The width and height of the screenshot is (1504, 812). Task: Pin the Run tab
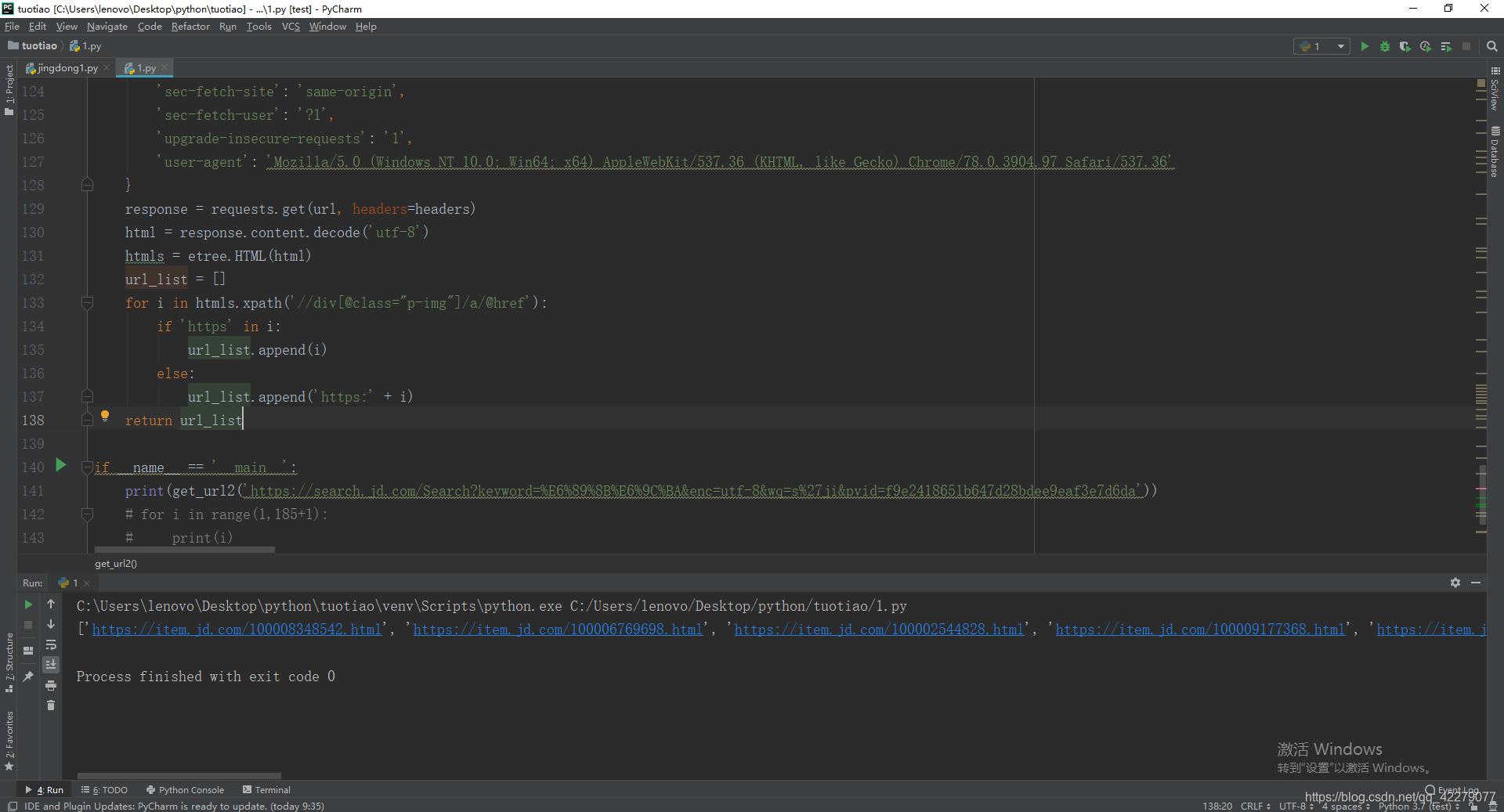28,676
